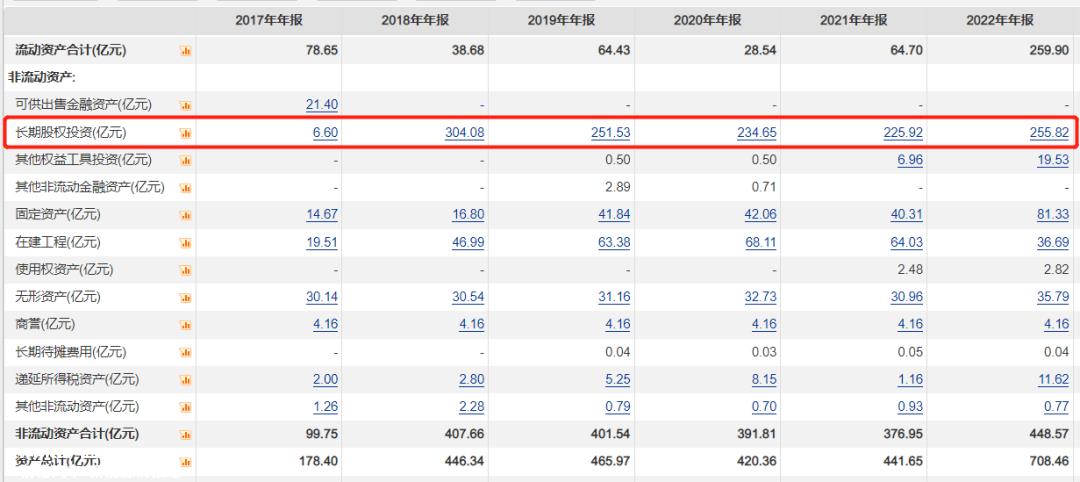The image size is (1080, 482).
Task: Click 2017 商誉 value 4.16
Action: click(x=325, y=324)
